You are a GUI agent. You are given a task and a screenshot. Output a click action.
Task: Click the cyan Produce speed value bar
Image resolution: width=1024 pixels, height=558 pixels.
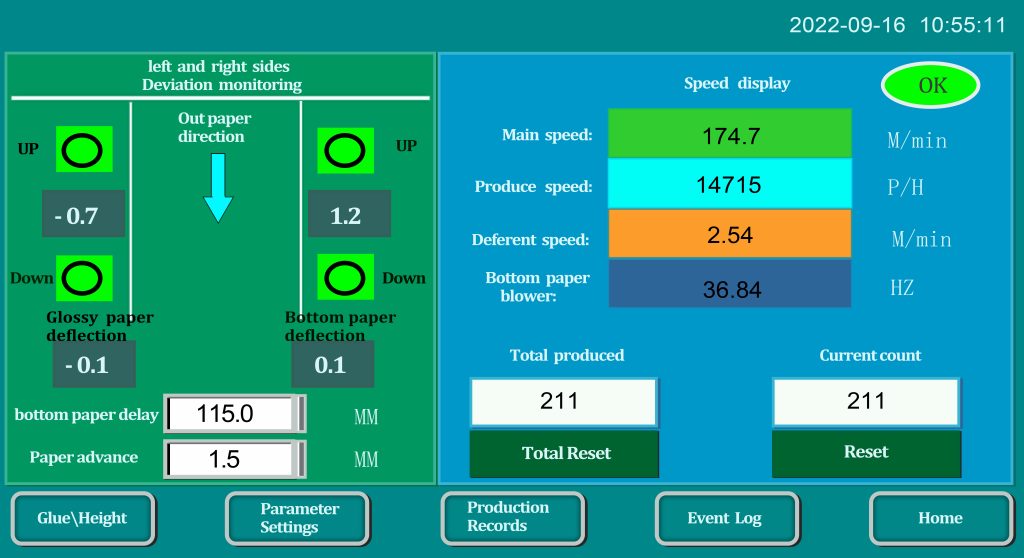[730, 185]
